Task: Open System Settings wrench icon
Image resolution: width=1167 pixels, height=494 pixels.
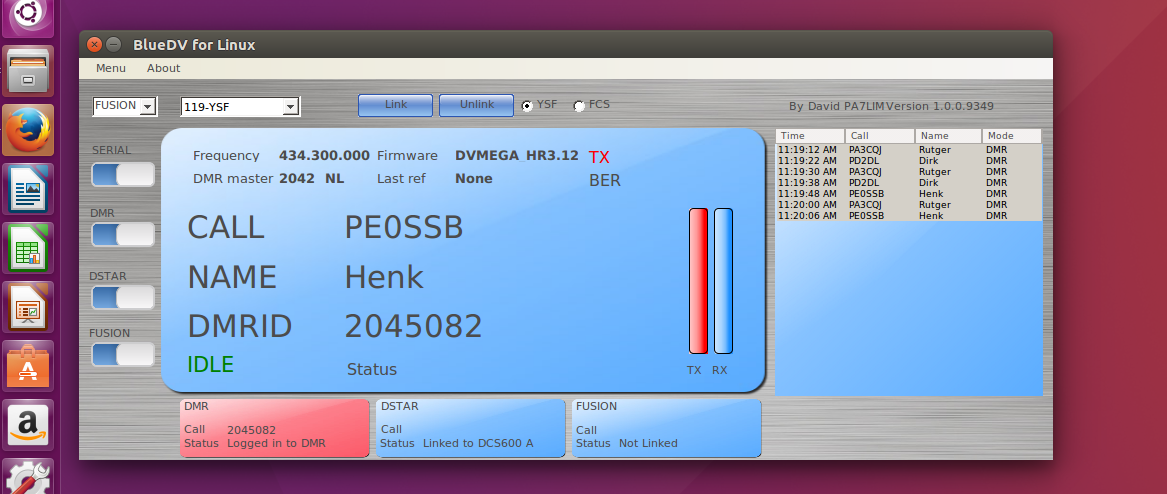Action: point(28,476)
